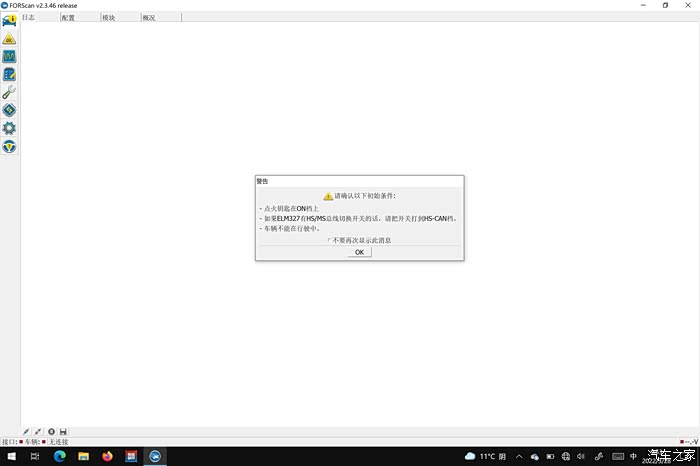Open the chip module programming section
This screenshot has width=700, height=466.
pos(9,110)
